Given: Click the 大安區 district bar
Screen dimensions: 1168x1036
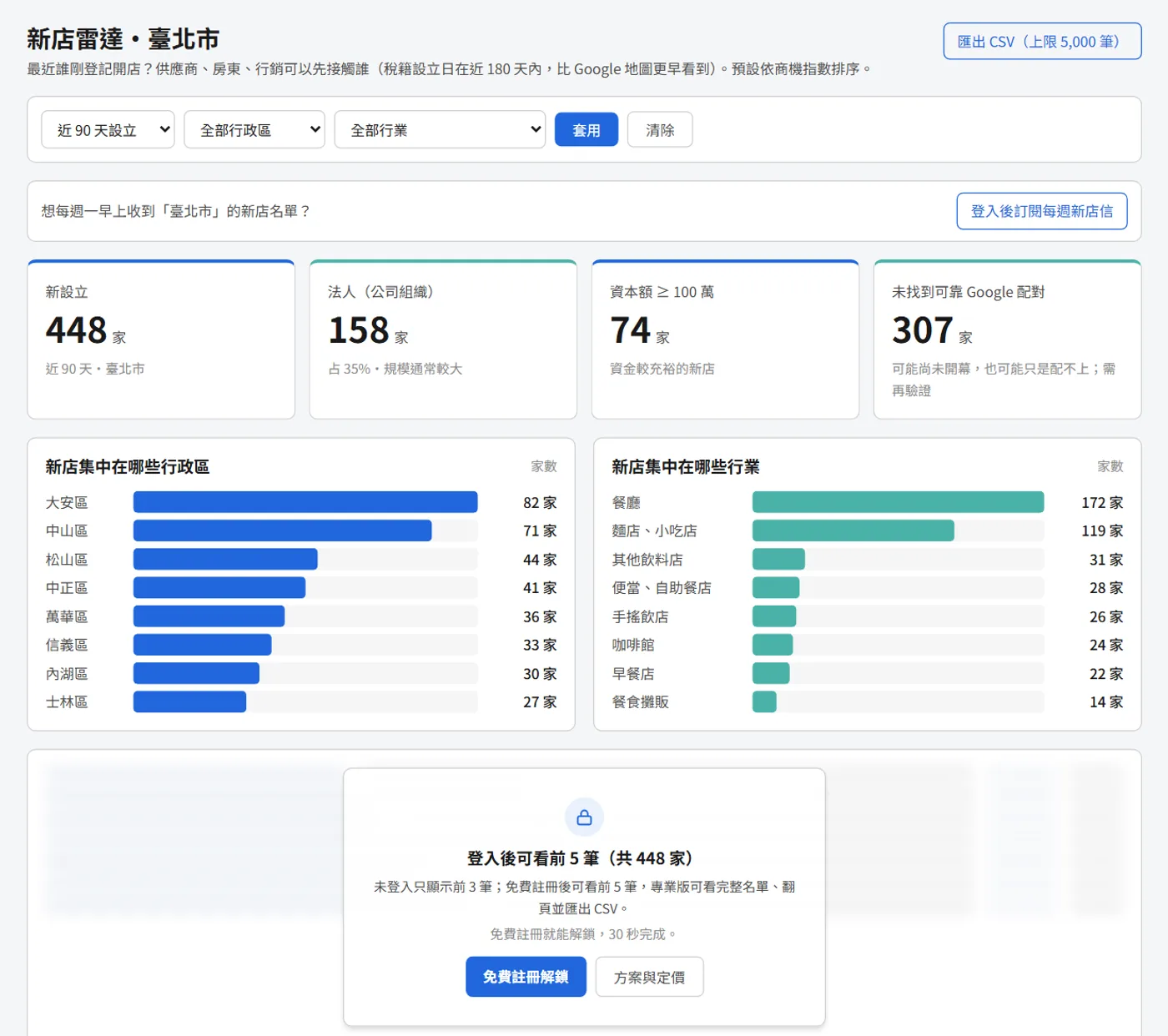Looking at the screenshot, I should 305,502.
